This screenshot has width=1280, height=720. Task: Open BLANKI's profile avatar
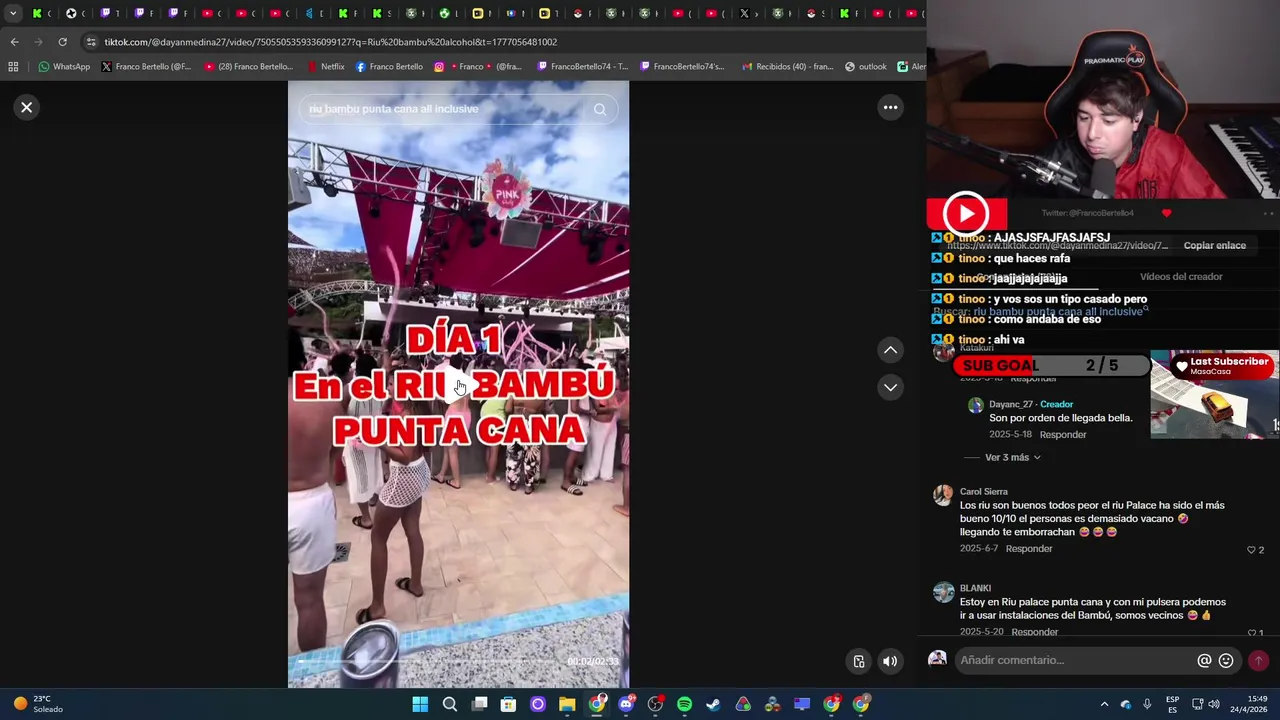pyautogui.click(x=943, y=592)
